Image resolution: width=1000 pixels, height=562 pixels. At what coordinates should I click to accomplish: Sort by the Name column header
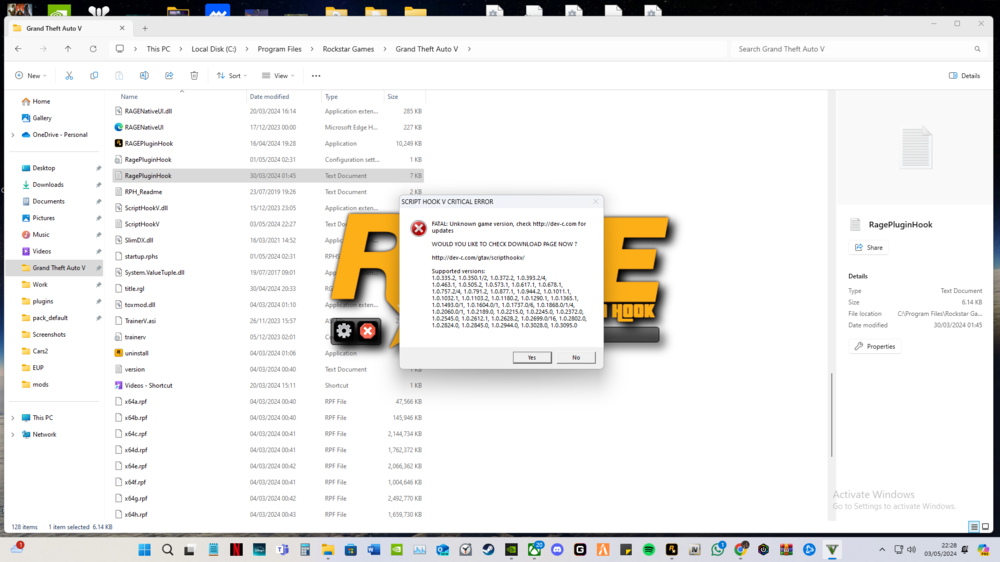(x=181, y=96)
